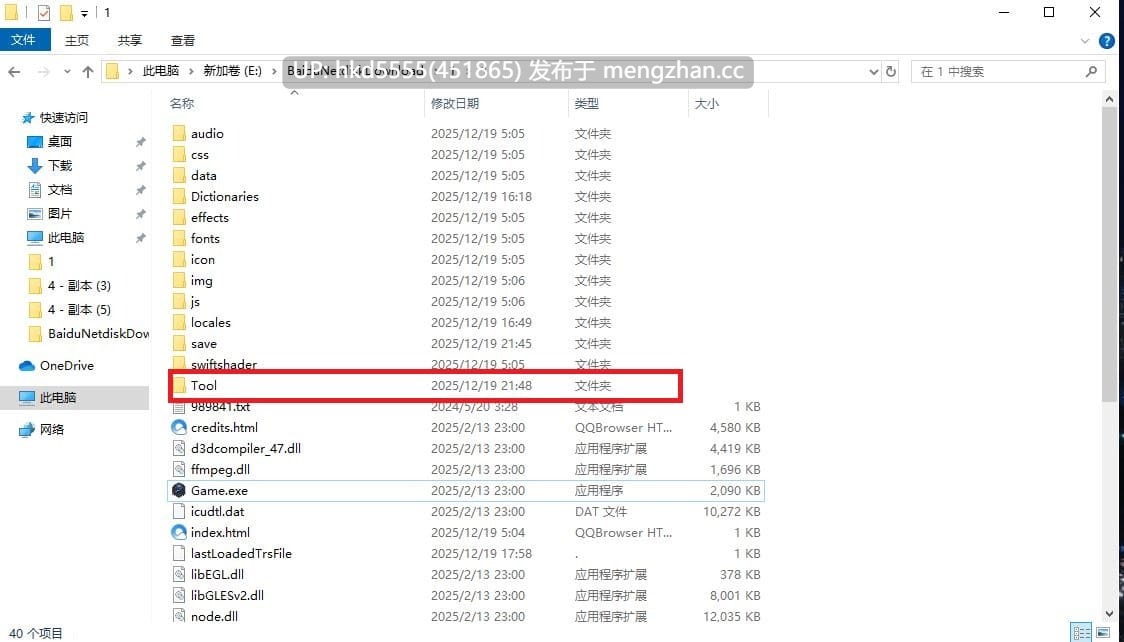This screenshot has width=1124, height=642.
Task: Select the img folder icon
Action: (179, 281)
